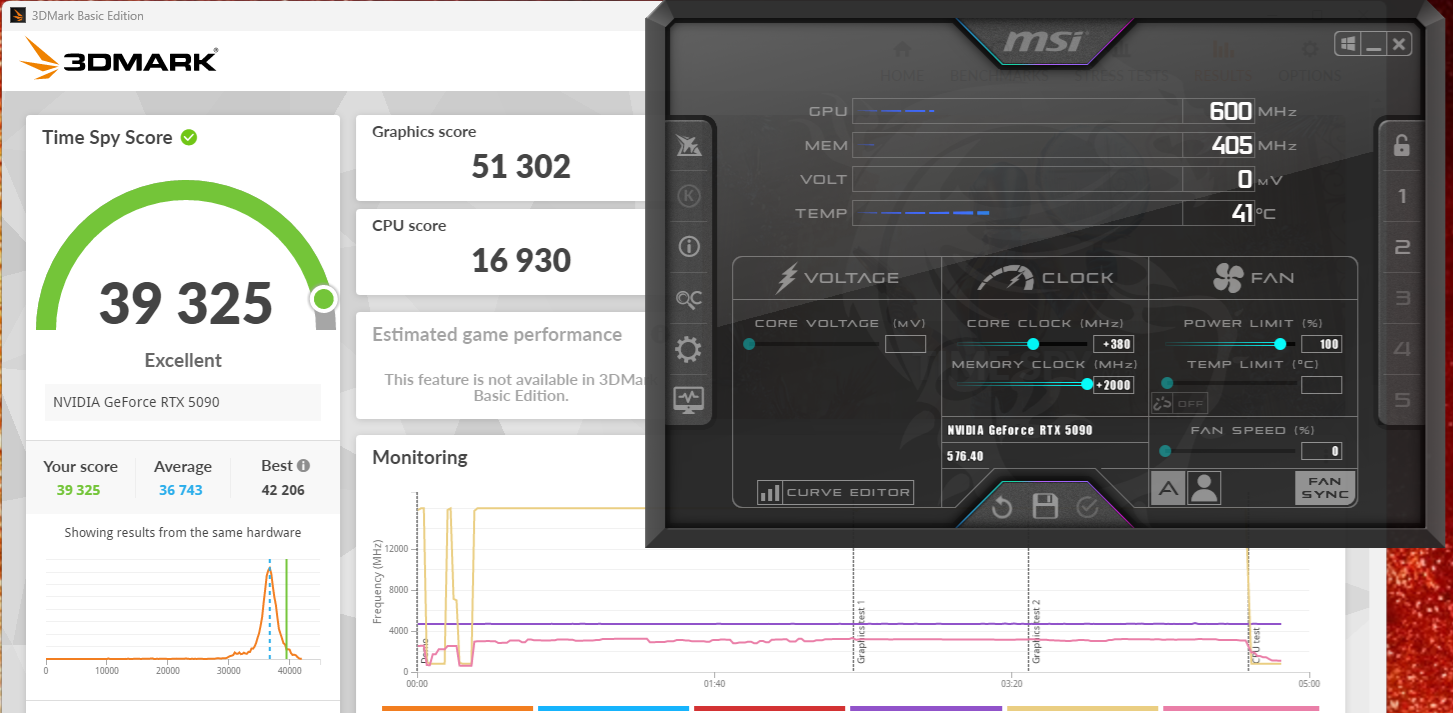Select Afterburner profile slot 4
1453x713 pixels.
[1402, 349]
